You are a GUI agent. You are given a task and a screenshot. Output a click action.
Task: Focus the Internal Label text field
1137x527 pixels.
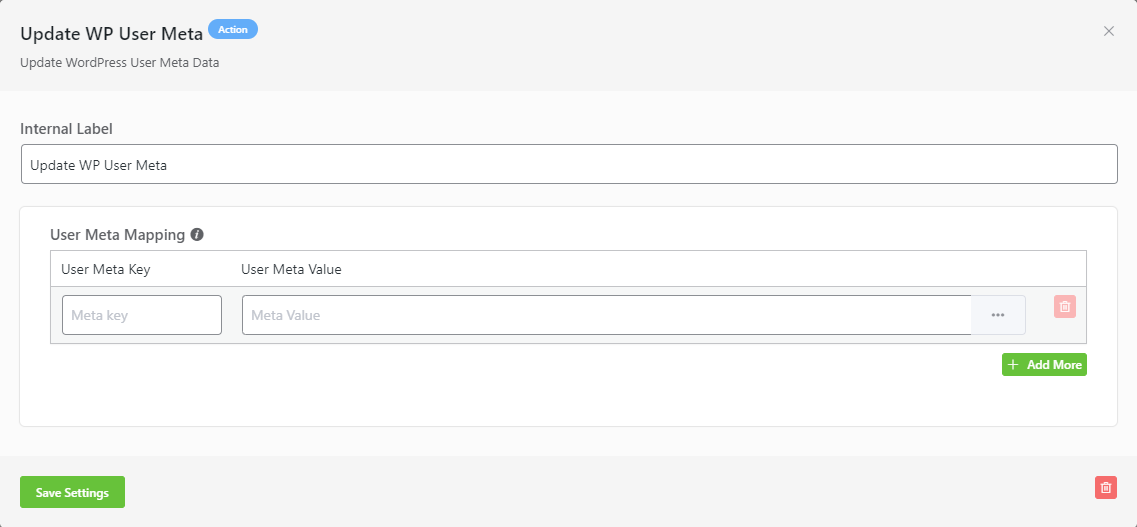[x=568, y=165]
